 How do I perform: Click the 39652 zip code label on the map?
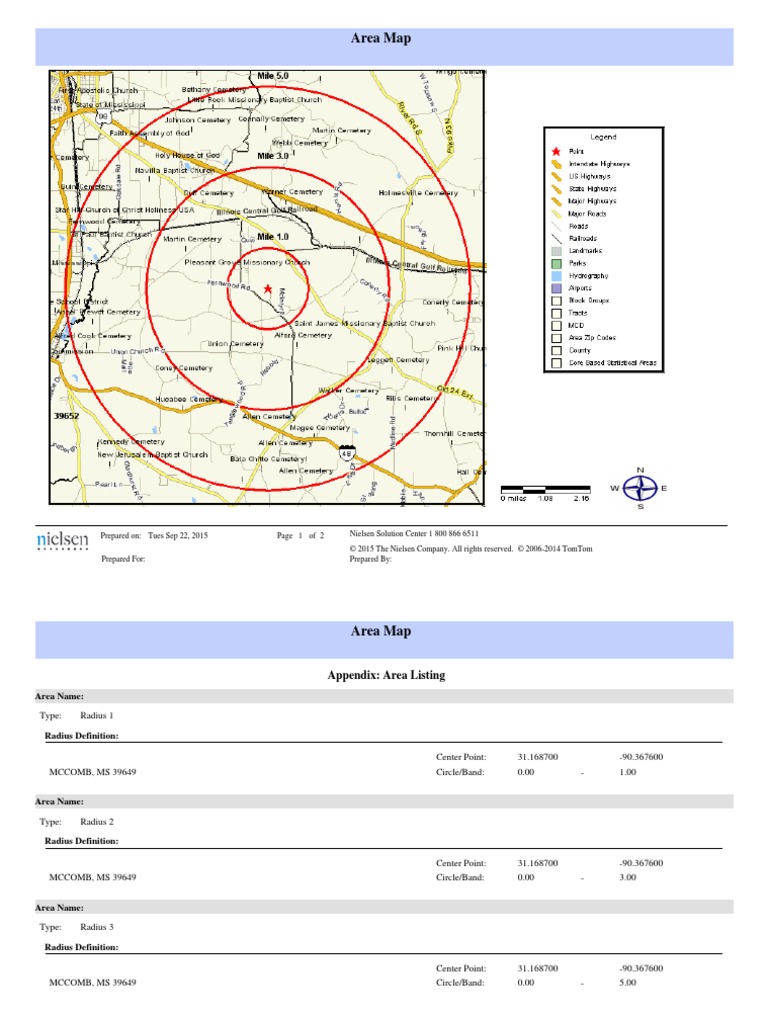(x=66, y=416)
